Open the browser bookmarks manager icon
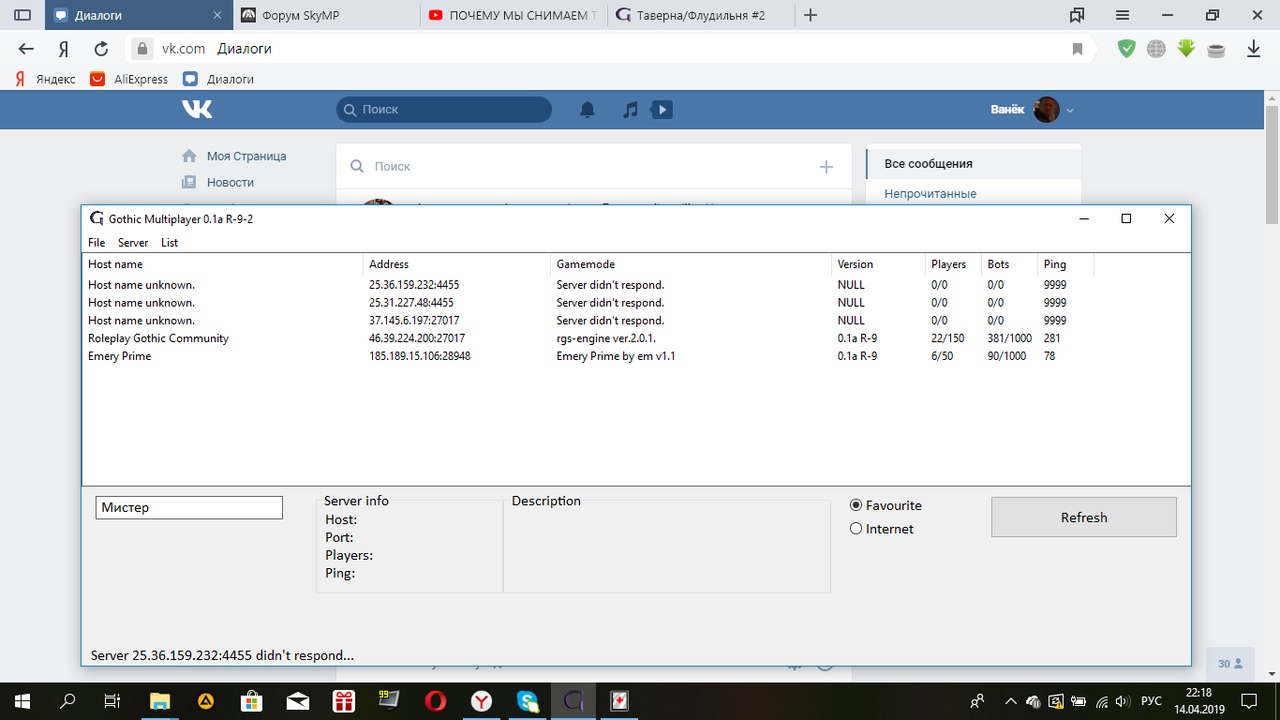The image size is (1280, 720). 1077,15
